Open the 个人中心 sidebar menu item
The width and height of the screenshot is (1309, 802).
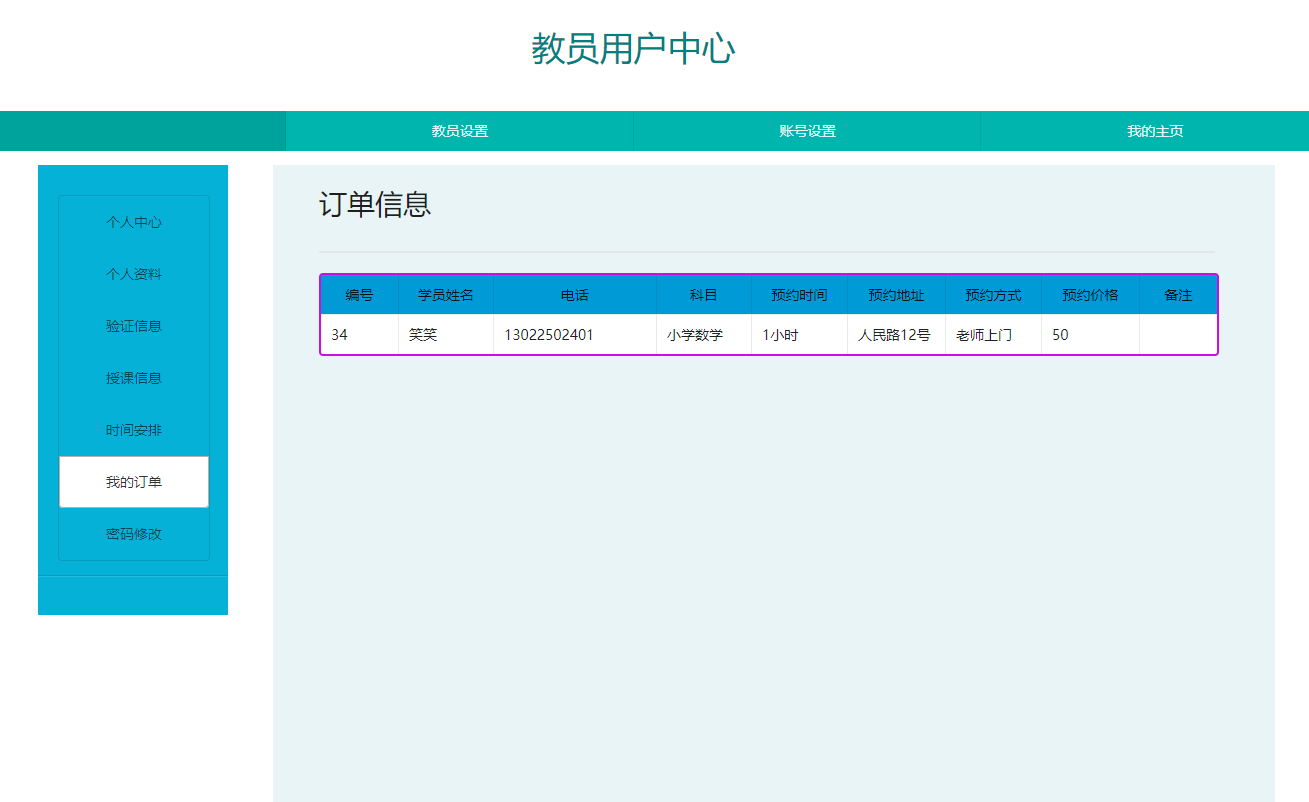coord(132,222)
